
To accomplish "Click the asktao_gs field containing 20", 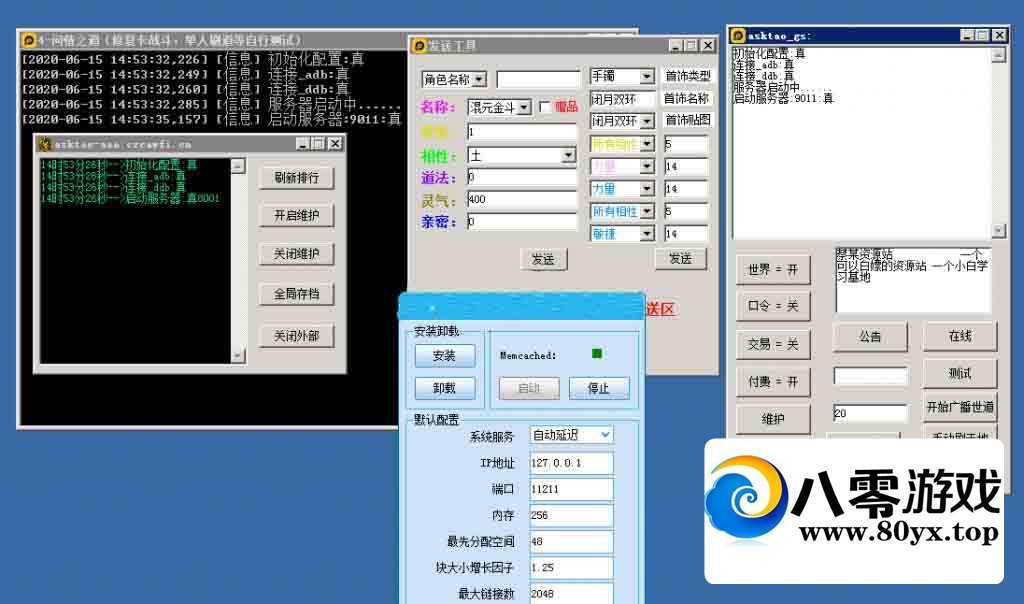I will [x=870, y=413].
